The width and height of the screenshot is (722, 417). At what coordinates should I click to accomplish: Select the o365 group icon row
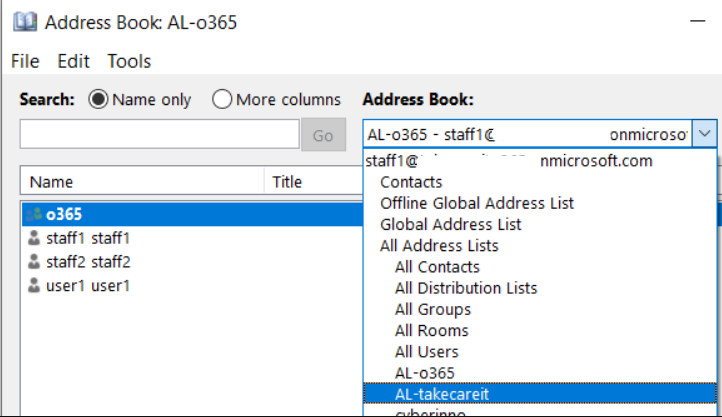(x=192, y=214)
